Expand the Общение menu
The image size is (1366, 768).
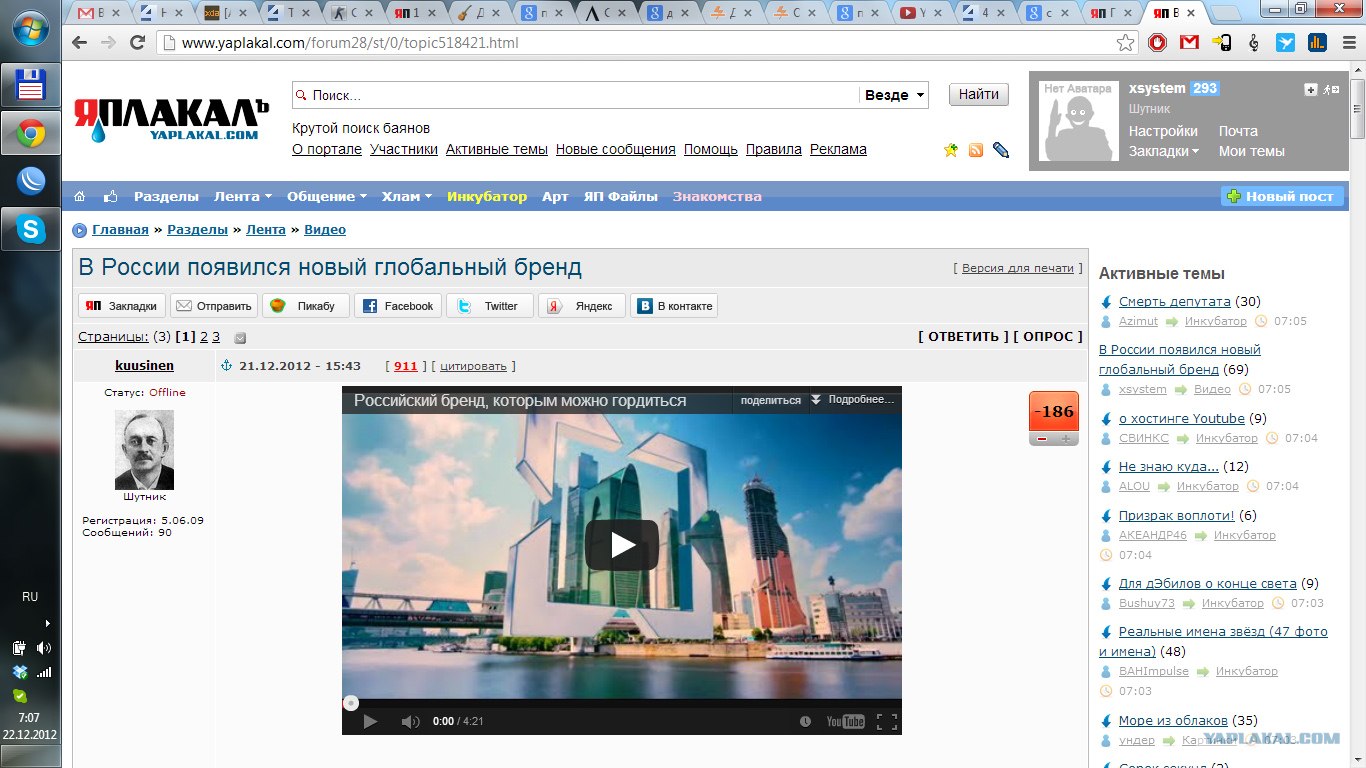pyautogui.click(x=326, y=197)
